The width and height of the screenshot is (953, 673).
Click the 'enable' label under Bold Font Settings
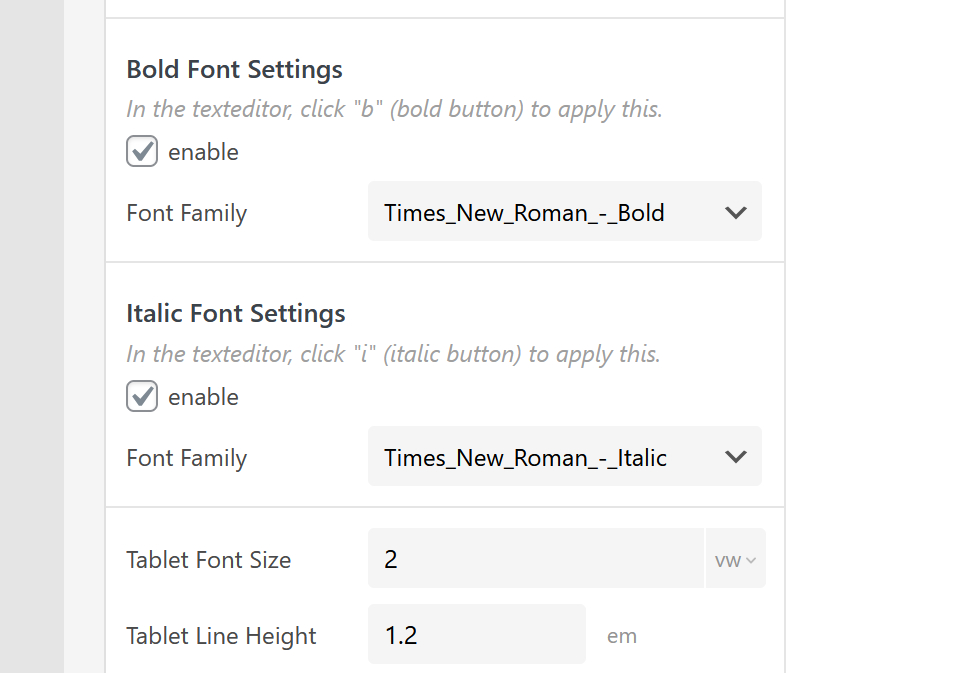[203, 152]
